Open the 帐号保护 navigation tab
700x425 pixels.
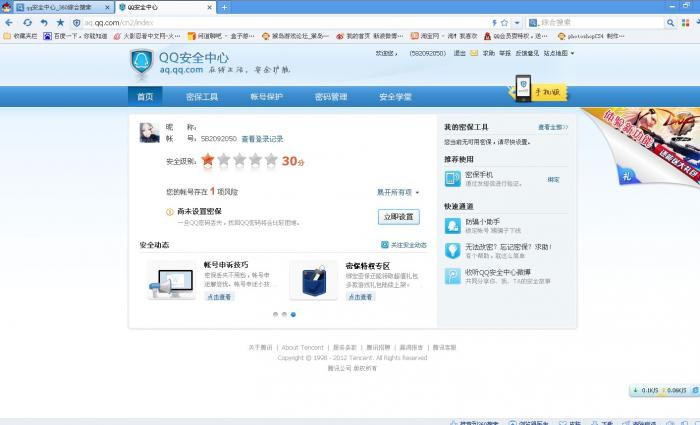(x=267, y=96)
